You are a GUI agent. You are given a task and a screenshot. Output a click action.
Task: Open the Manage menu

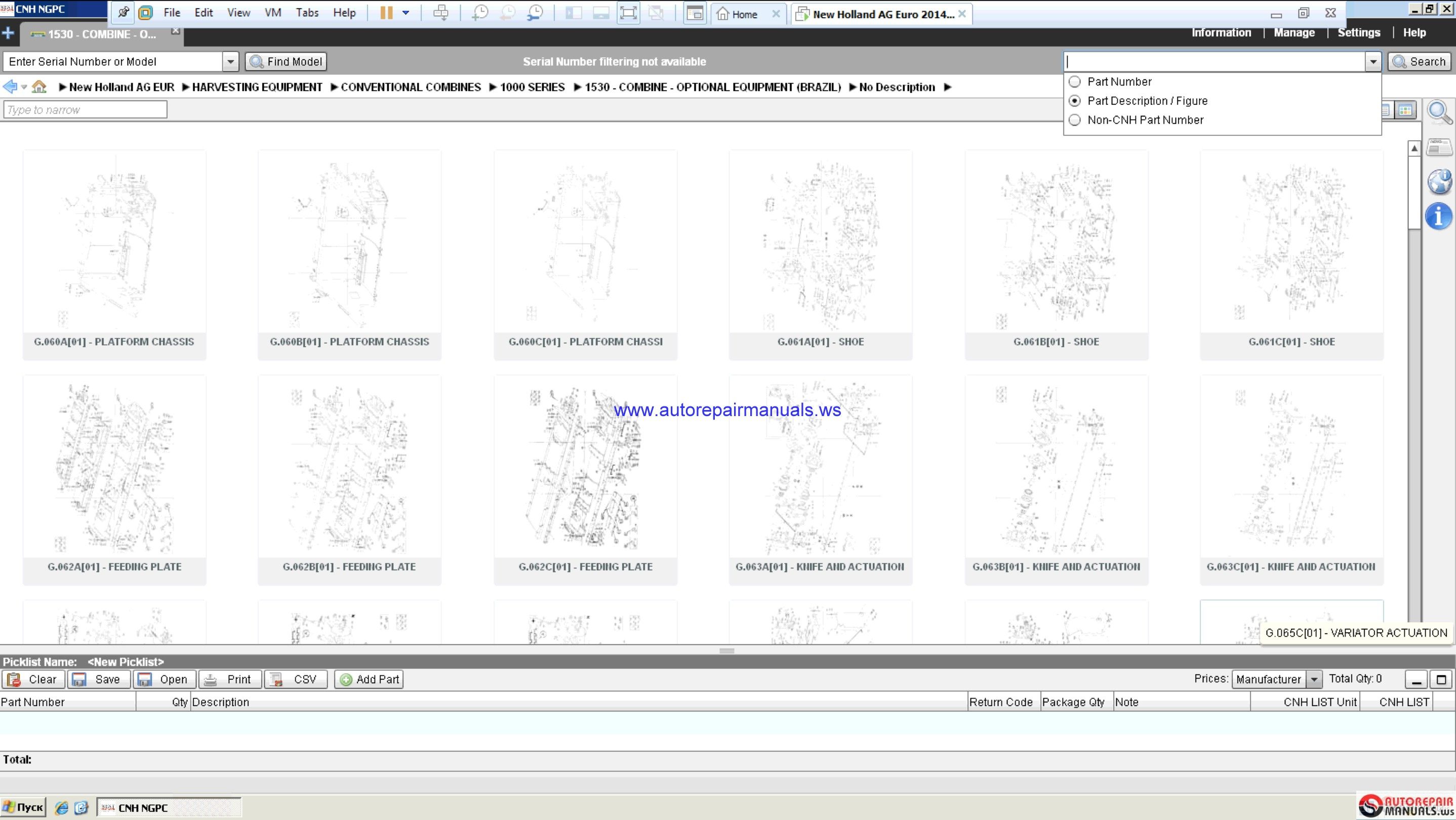click(x=1294, y=33)
